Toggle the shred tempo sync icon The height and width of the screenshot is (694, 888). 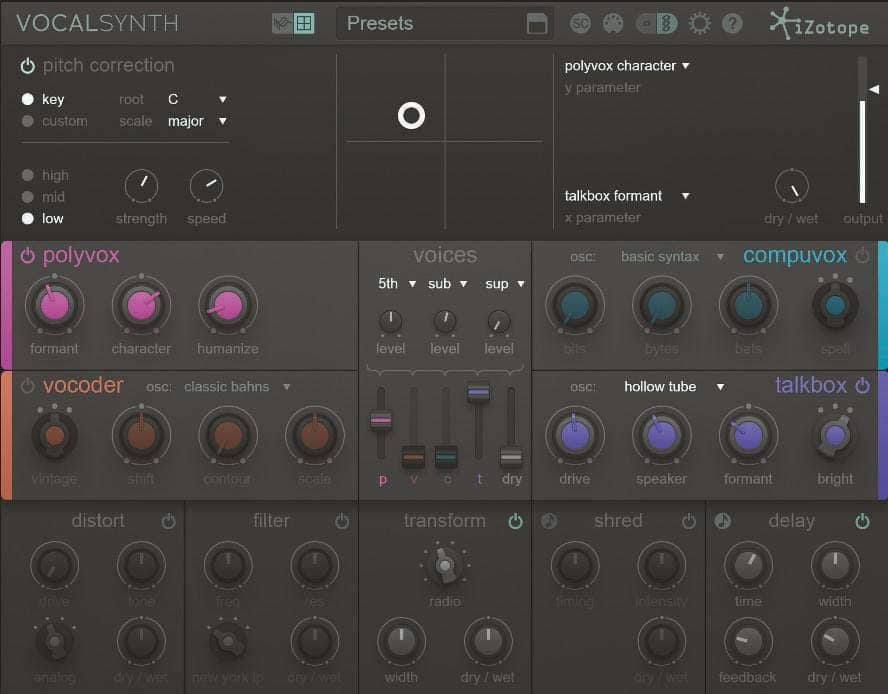point(549,521)
